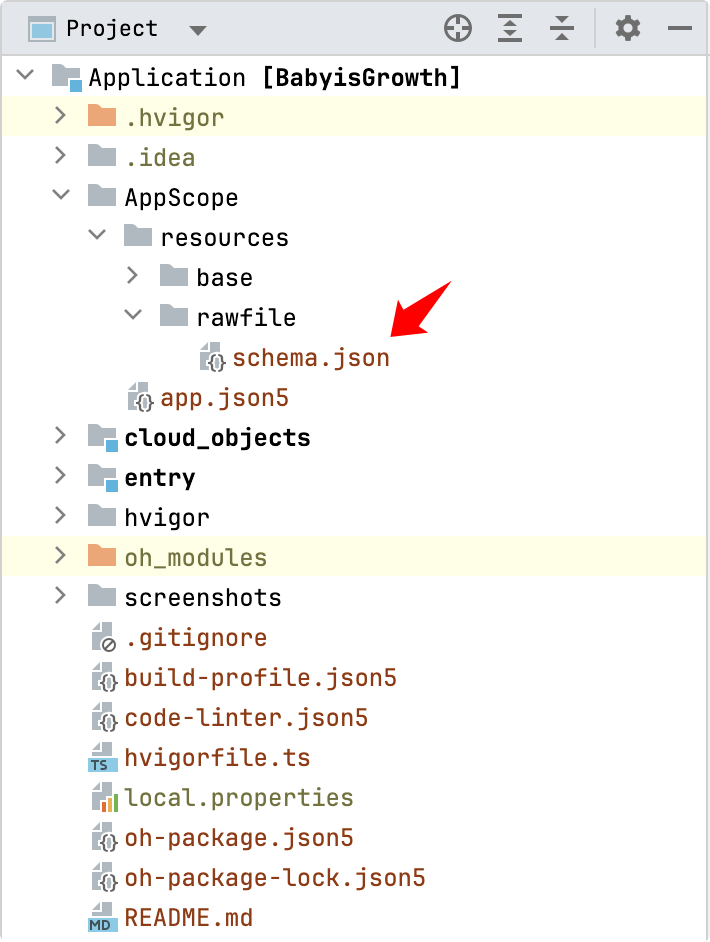Click the Select Opened File crosshair icon
The width and height of the screenshot is (710, 942).
click(x=458, y=28)
